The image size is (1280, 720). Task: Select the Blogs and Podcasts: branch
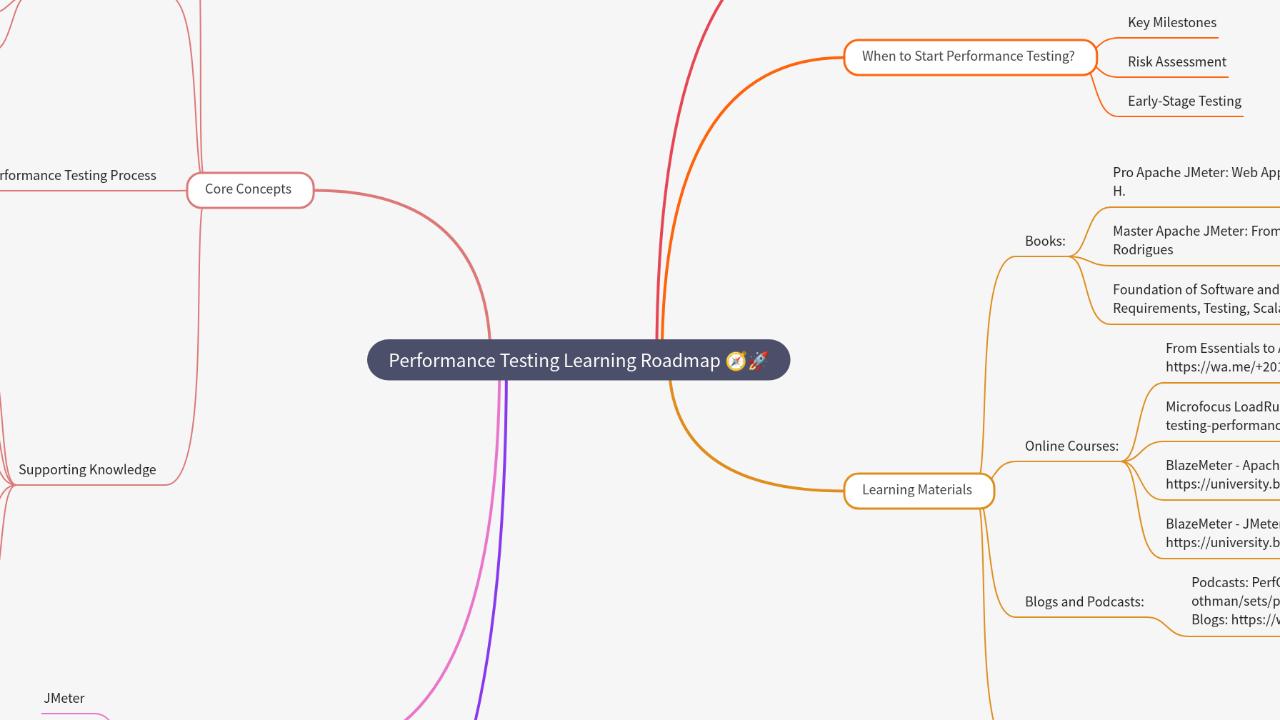1084,602
